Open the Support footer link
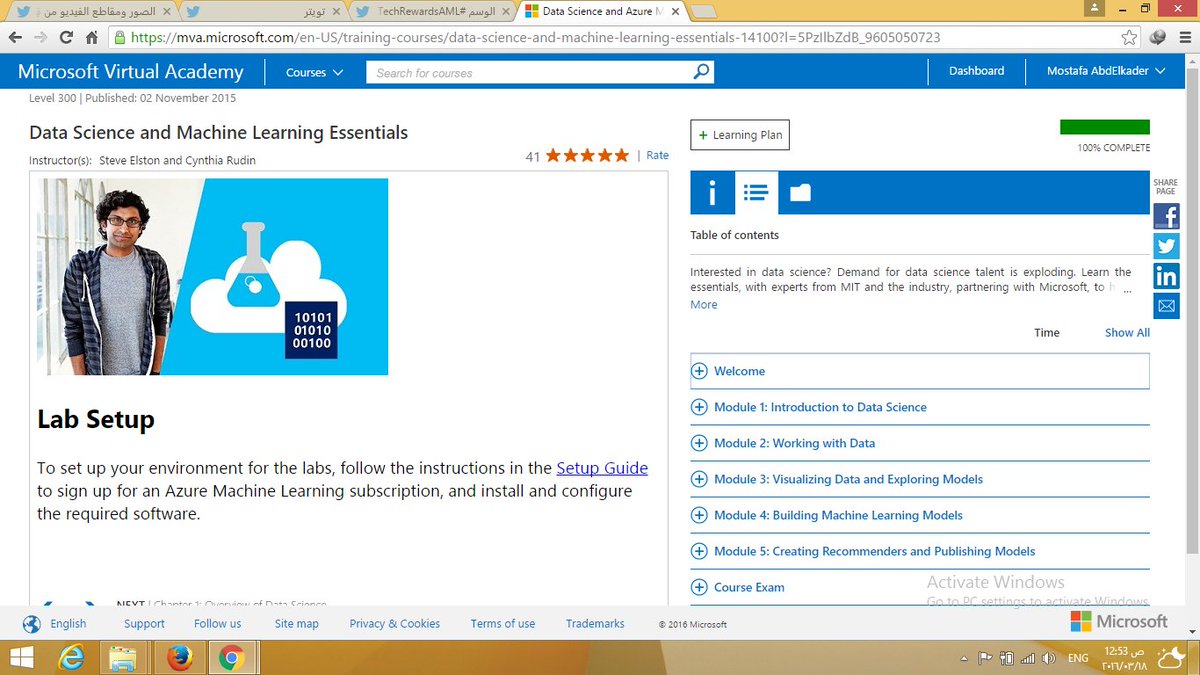 click(144, 624)
